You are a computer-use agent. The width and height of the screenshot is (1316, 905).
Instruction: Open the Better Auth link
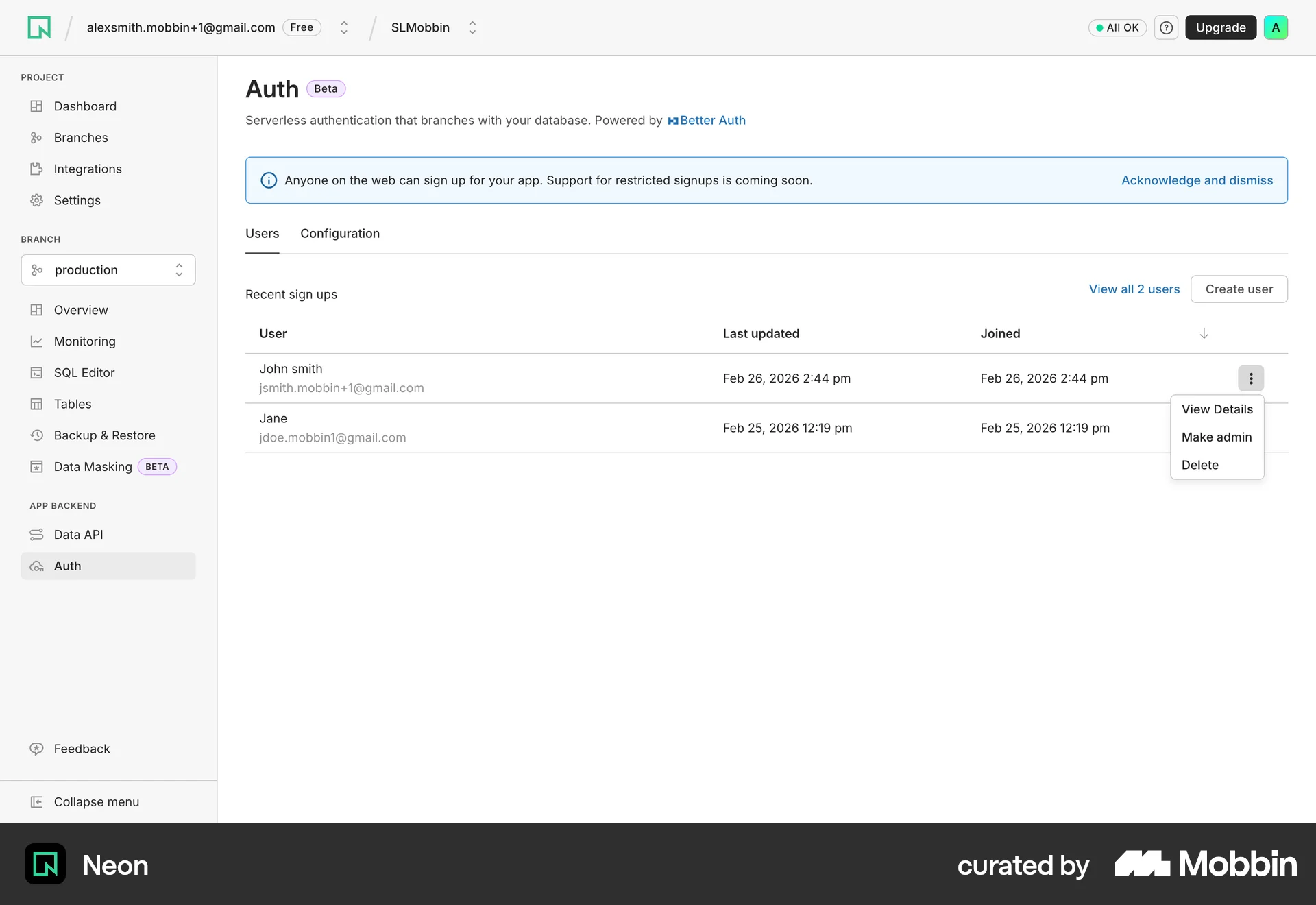[x=707, y=121]
